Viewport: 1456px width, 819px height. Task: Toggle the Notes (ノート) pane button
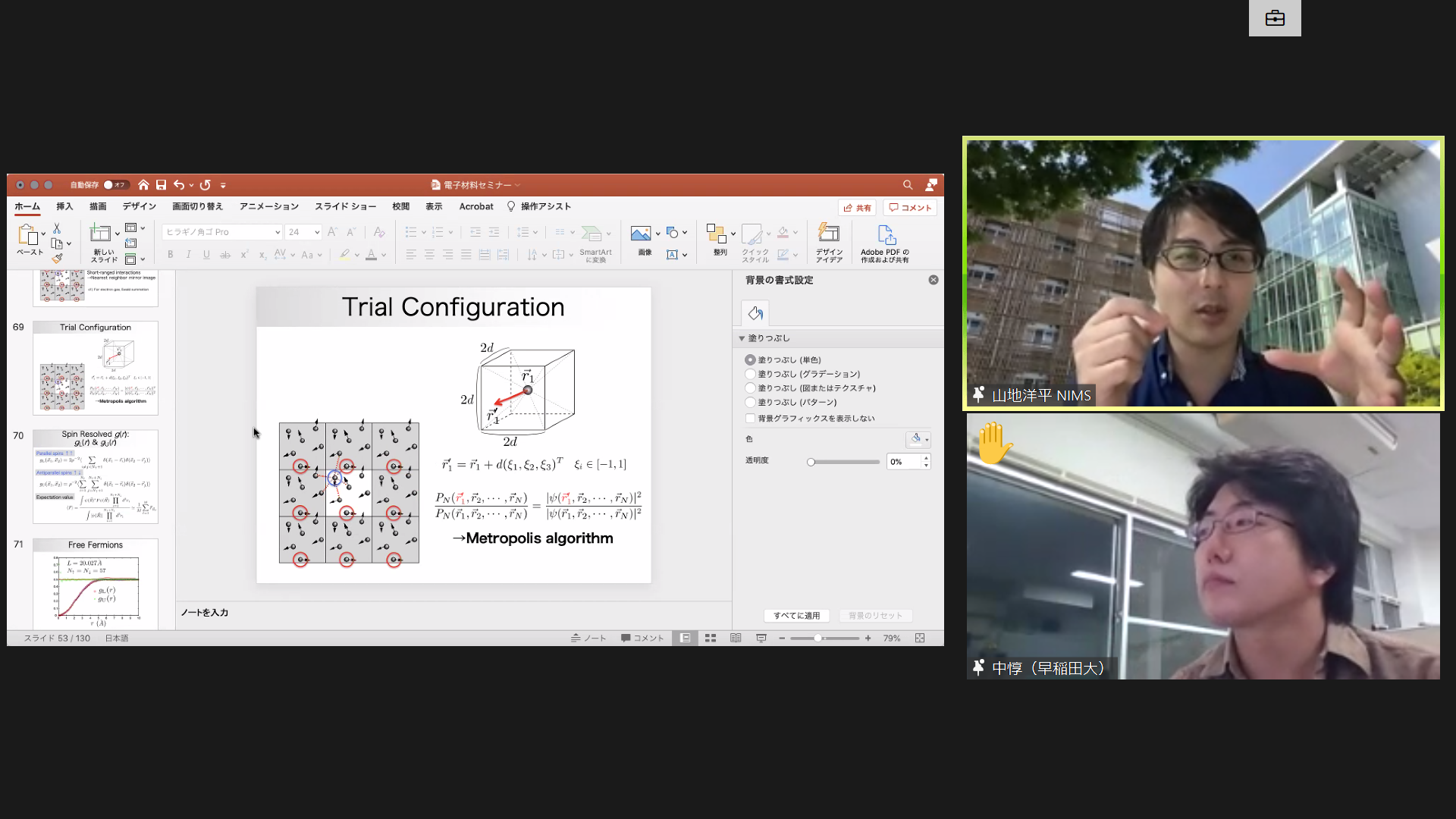click(x=588, y=639)
